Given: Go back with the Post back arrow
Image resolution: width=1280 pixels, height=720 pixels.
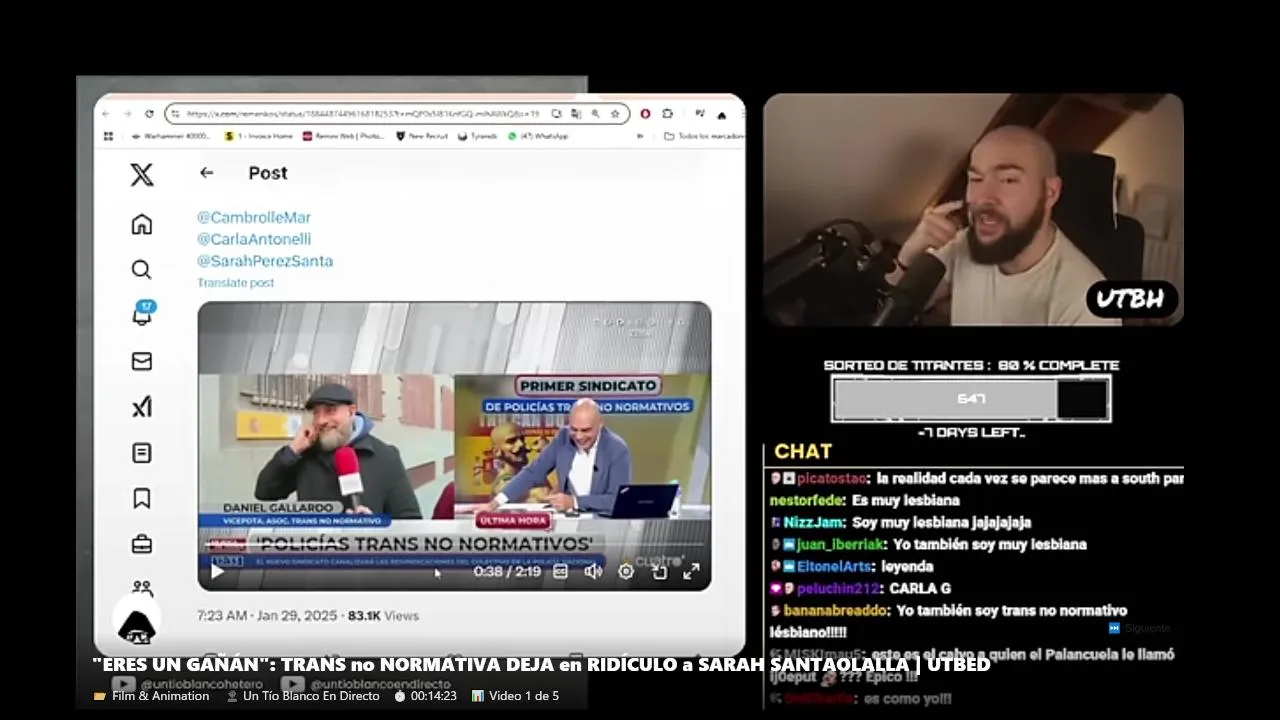Looking at the screenshot, I should pyautogui.click(x=206, y=173).
